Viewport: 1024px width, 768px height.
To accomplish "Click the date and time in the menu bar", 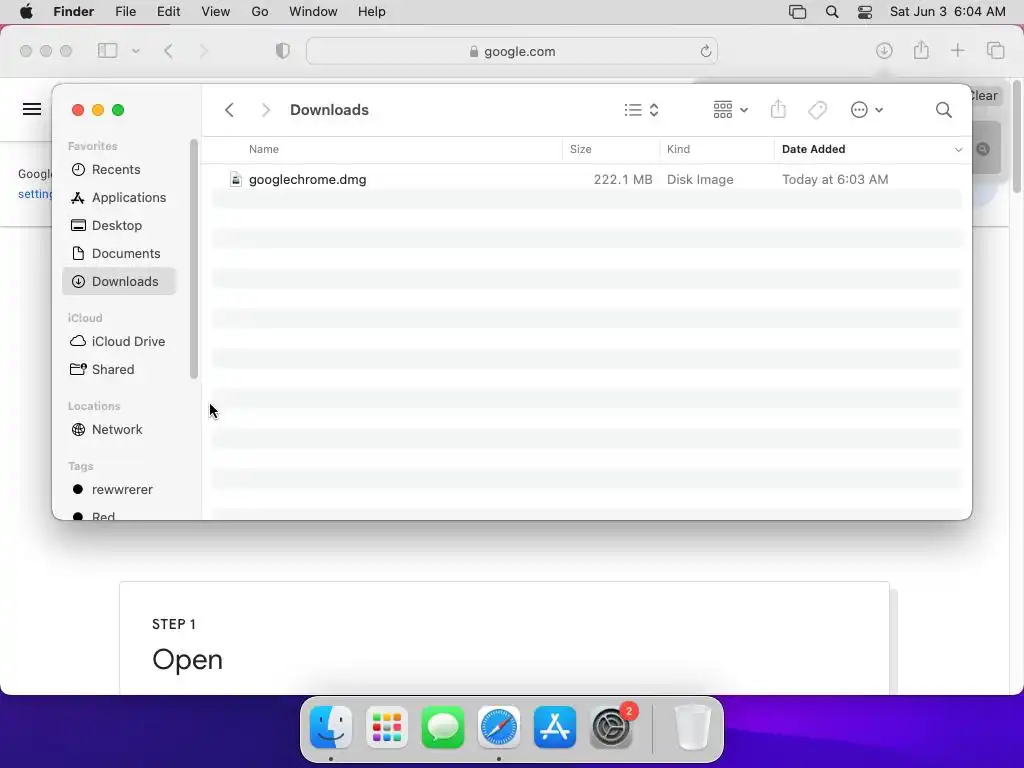I will coord(948,12).
